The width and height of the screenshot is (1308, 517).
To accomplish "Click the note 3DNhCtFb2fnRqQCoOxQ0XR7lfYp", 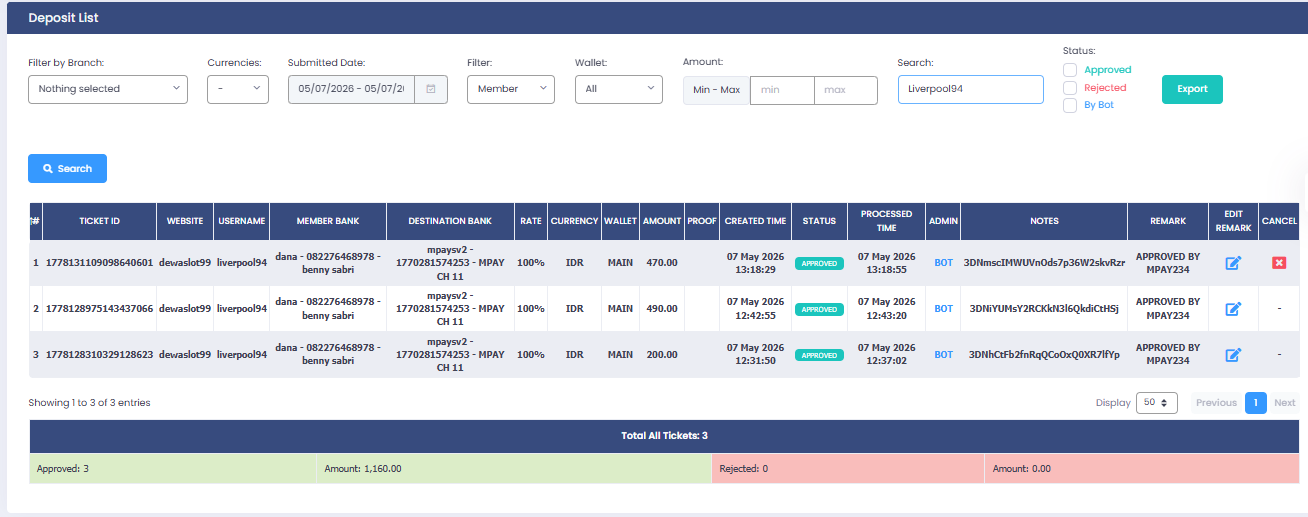I will [x=1044, y=355].
